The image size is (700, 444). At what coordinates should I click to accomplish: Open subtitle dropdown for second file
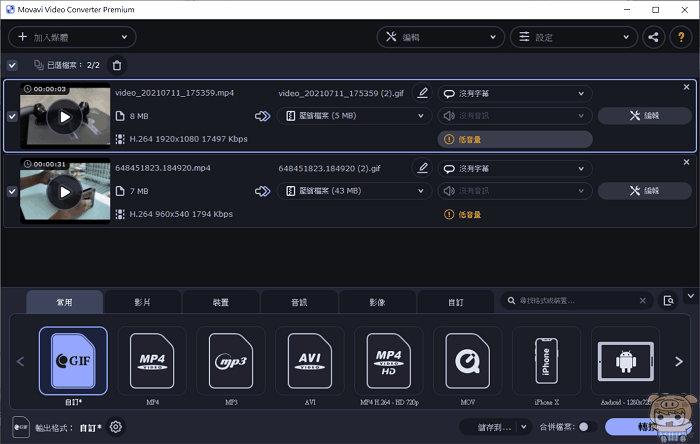point(515,169)
